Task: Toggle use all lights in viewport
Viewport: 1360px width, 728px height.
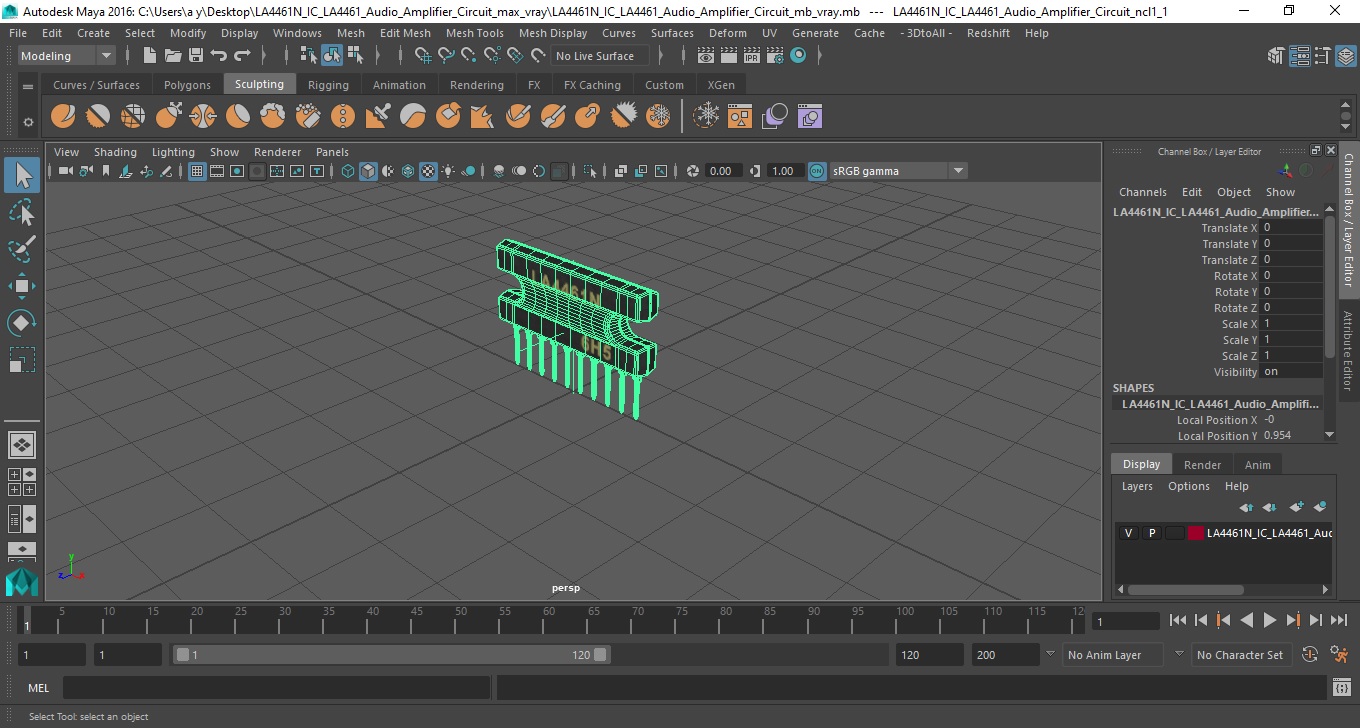Action: coord(448,171)
